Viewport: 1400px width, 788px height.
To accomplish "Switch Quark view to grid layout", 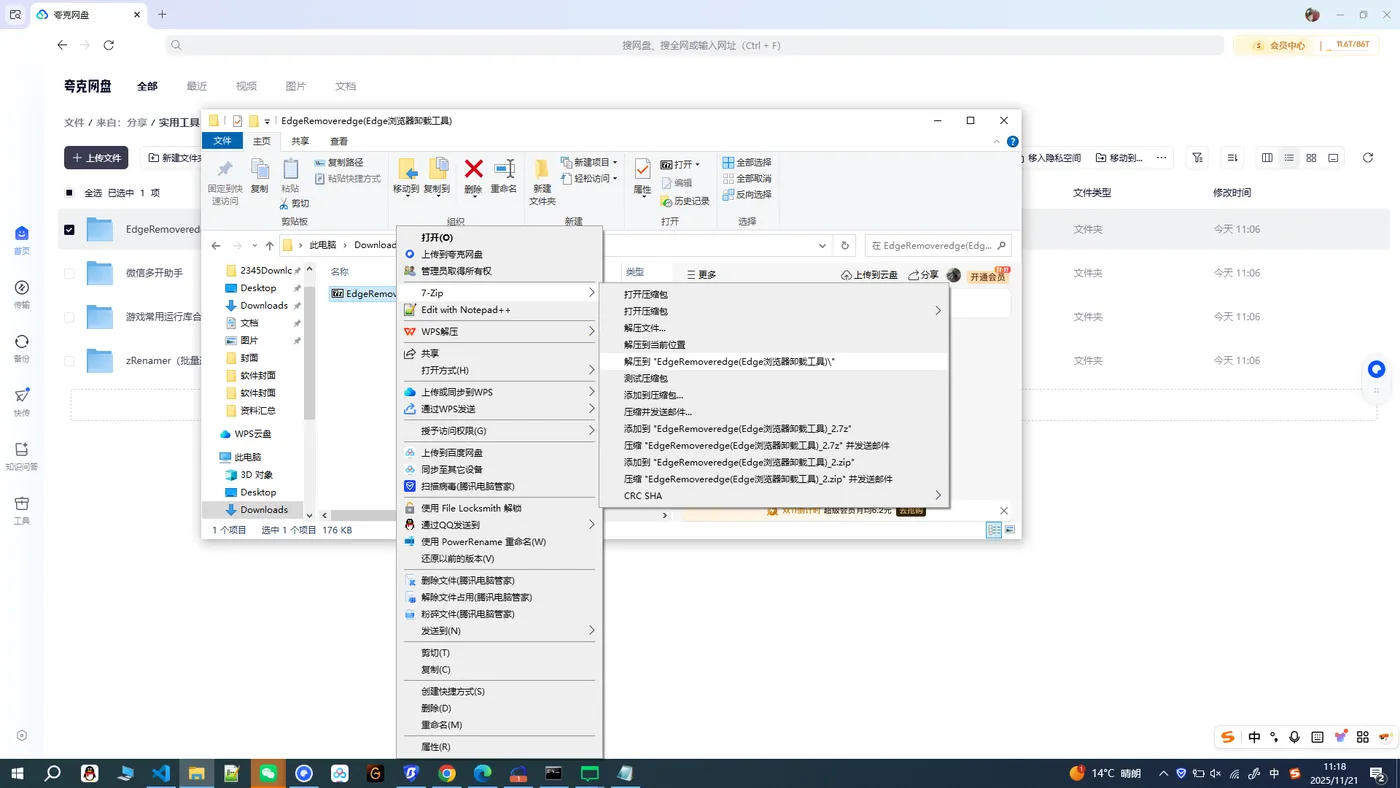I will pyautogui.click(x=1311, y=158).
